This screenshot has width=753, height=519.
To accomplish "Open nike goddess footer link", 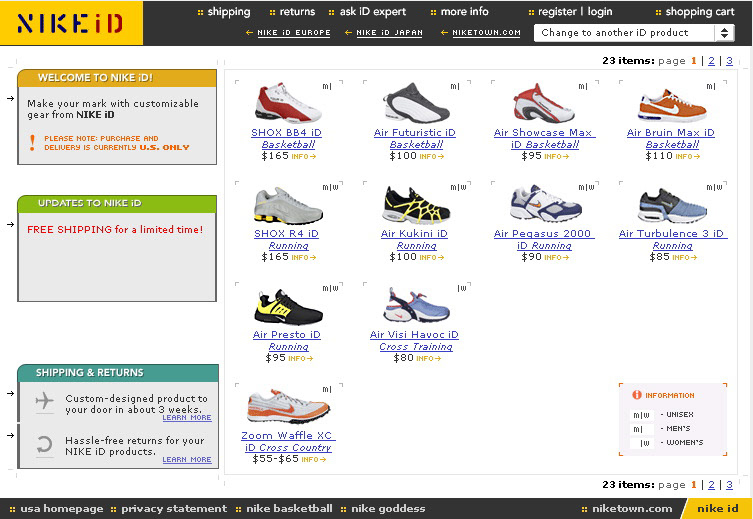I will tap(388, 508).
